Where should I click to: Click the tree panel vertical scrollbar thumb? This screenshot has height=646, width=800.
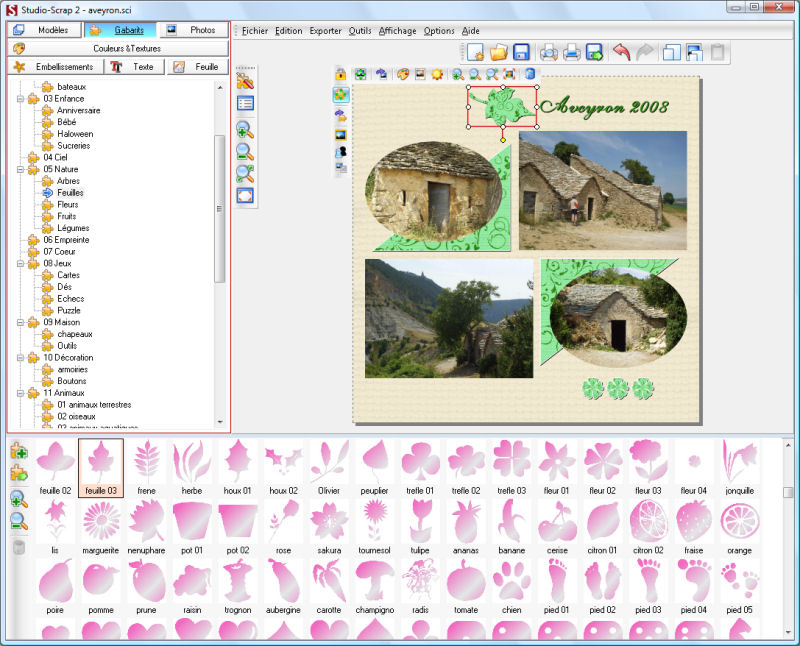[x=220, y=209]
